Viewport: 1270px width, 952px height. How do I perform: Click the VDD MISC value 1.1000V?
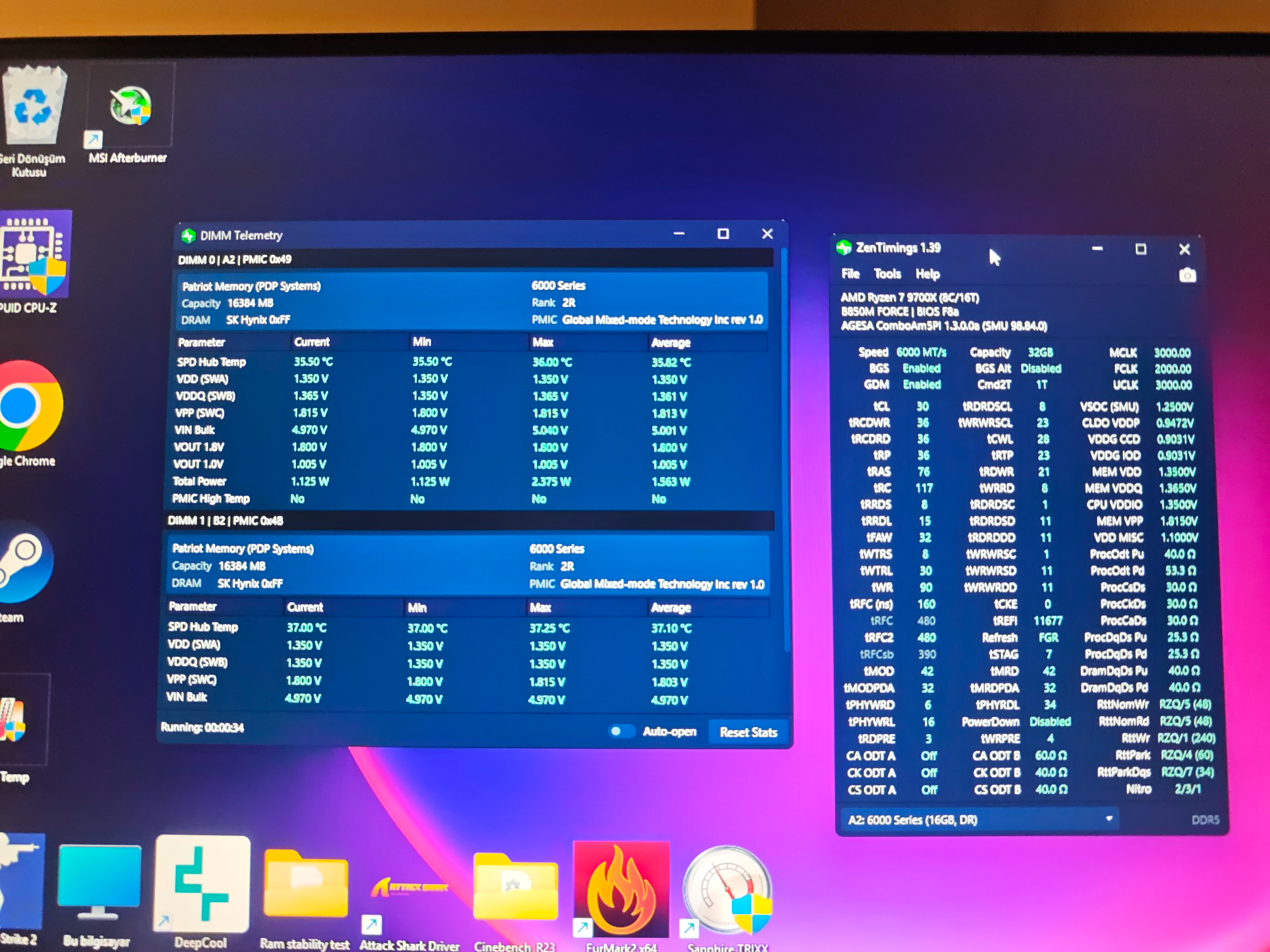[1179, 537]
